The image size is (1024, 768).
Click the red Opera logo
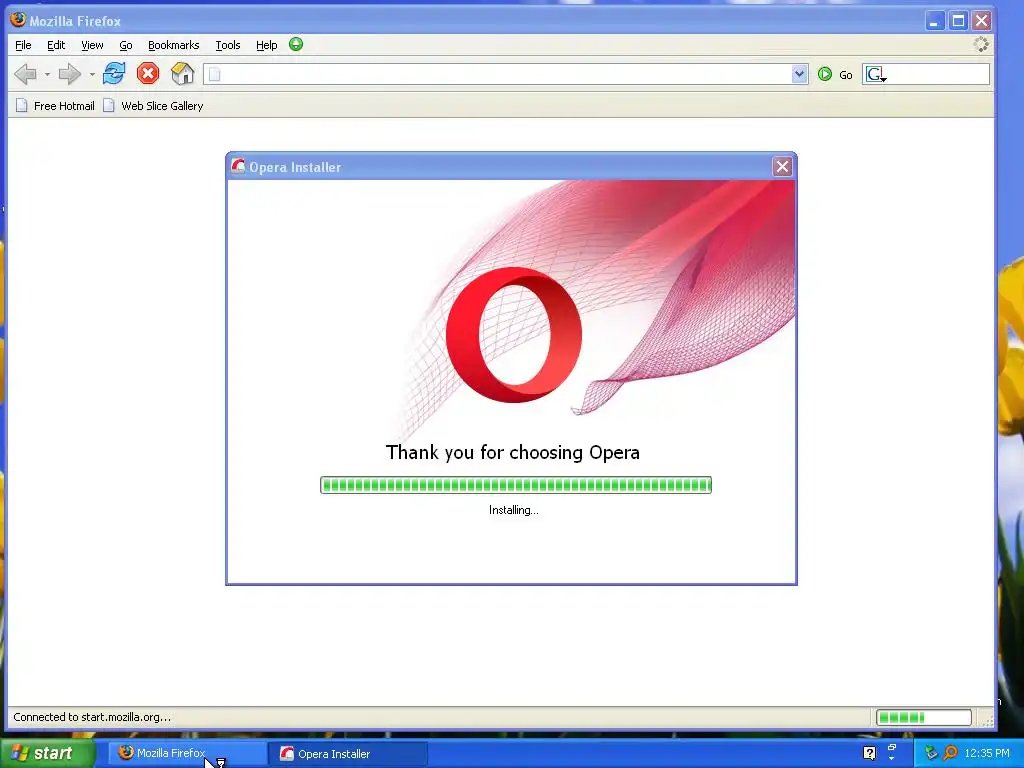pyautogui.click(x=514, y=334)
